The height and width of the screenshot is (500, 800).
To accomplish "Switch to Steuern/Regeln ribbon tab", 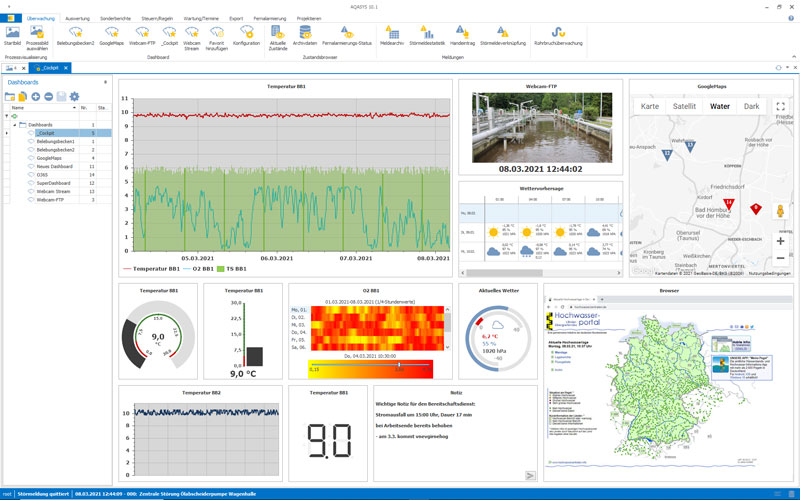I will (157, 18).
